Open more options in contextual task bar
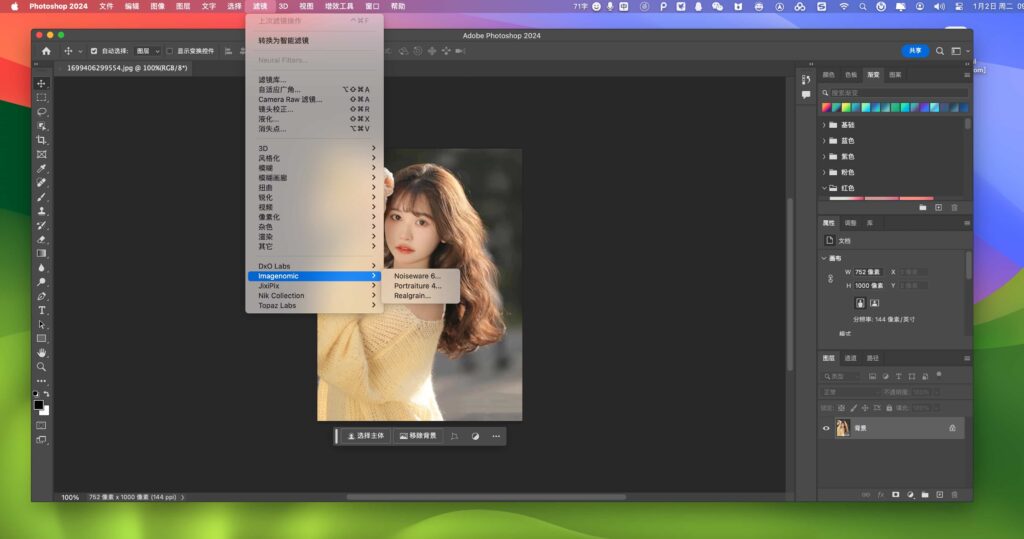The height and width of the screenshot is (539, 1024). click(496, 436)
